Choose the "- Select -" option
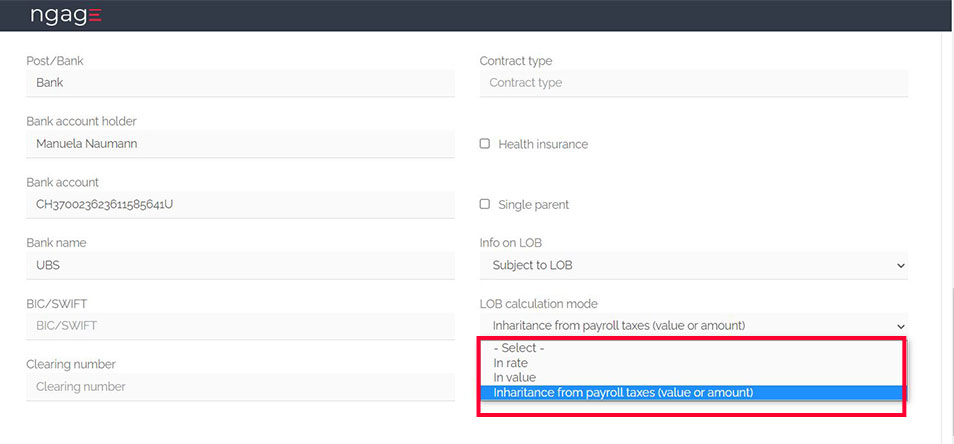Screen dimensions: 954x444 (519, 348)
